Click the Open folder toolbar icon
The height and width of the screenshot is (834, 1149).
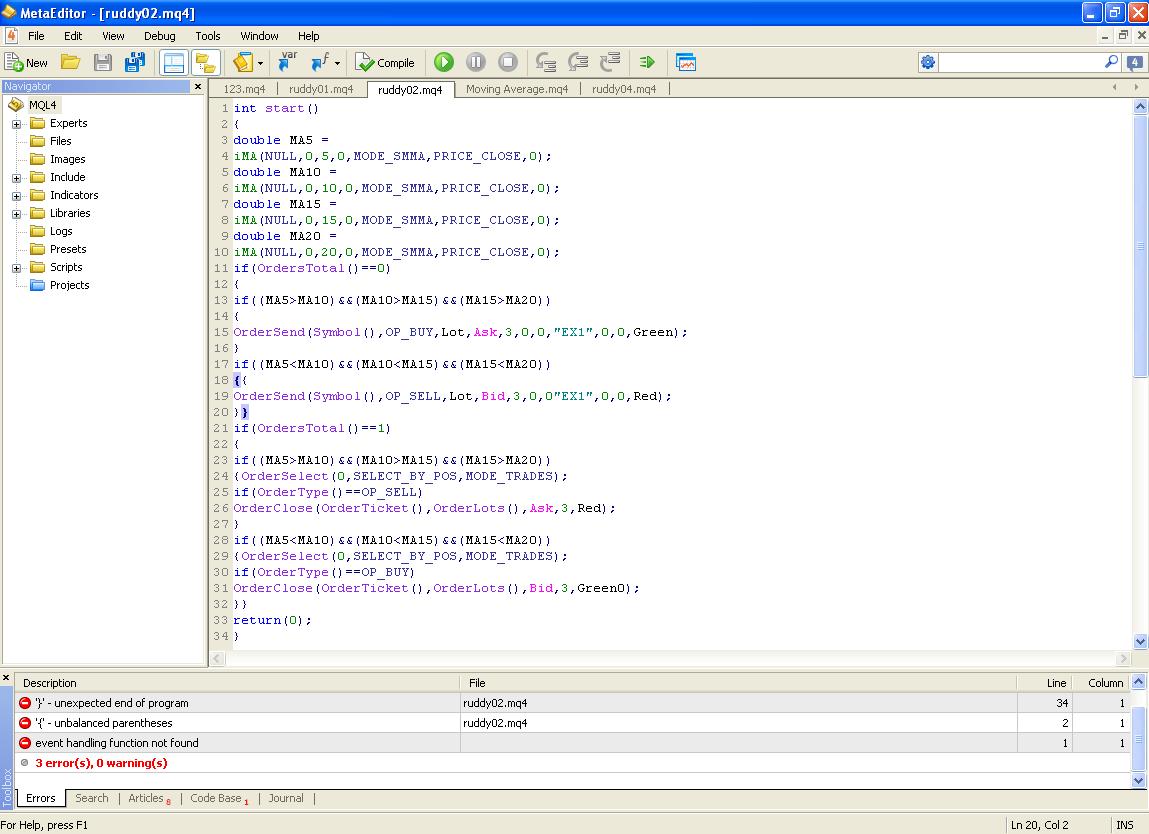tap(70, 62)
